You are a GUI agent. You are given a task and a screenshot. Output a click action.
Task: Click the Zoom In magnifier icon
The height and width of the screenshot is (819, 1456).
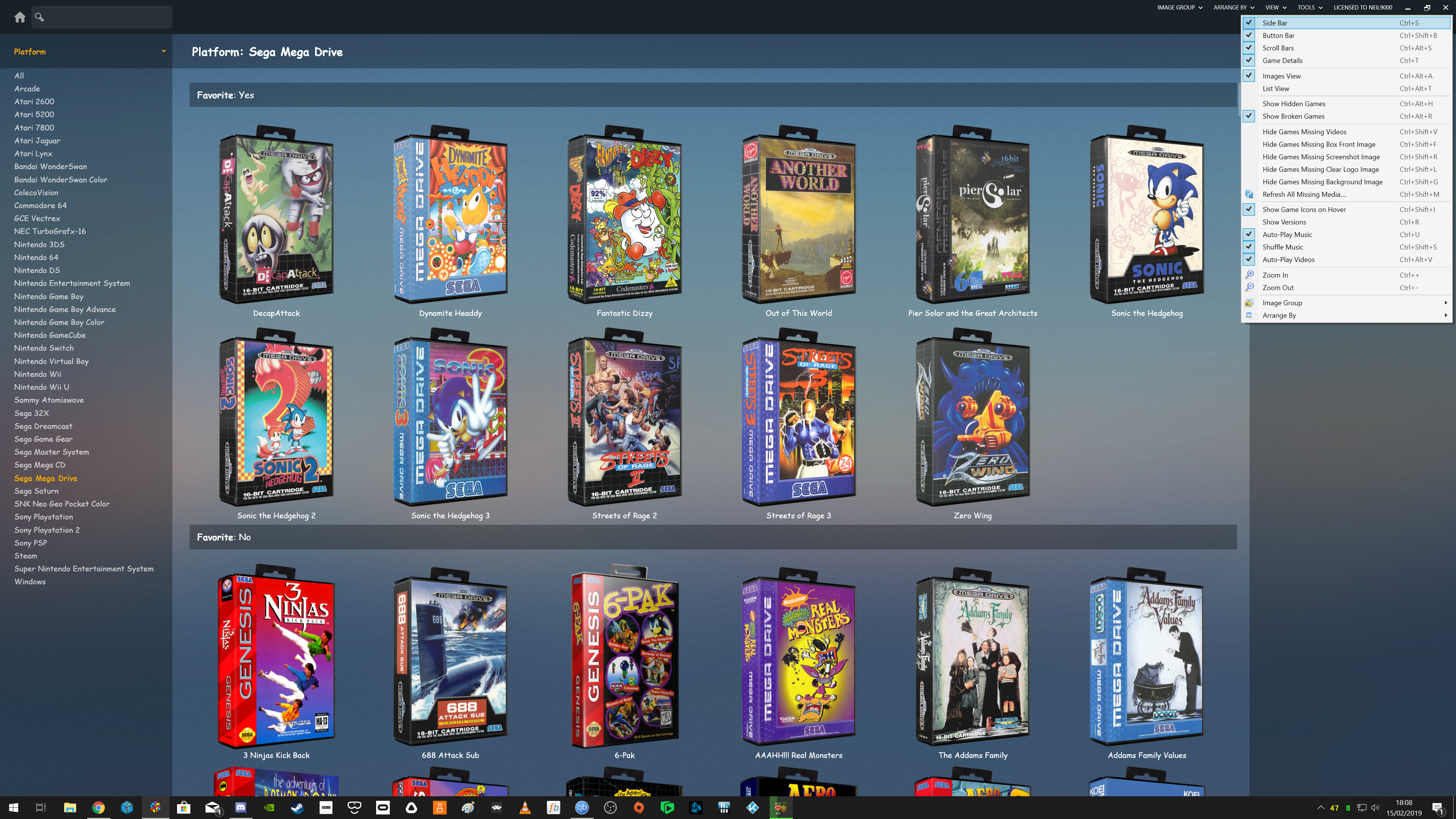tap(1249, 275)
